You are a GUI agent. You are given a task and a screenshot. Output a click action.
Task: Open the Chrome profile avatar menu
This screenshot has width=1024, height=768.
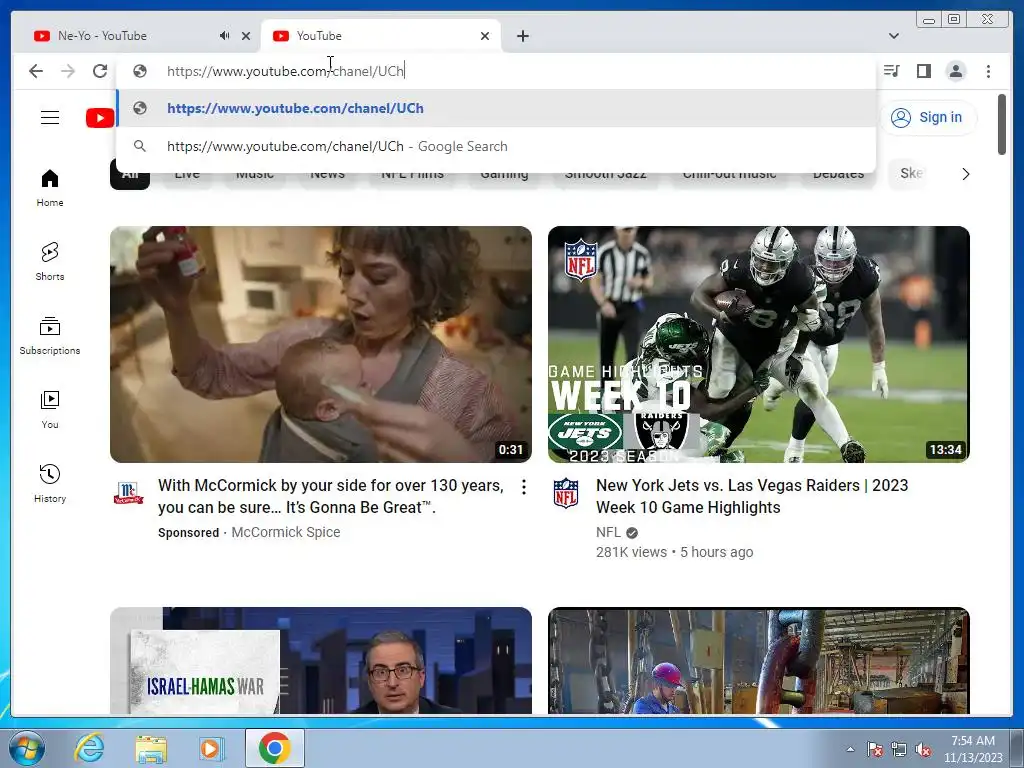coord(956,71)
